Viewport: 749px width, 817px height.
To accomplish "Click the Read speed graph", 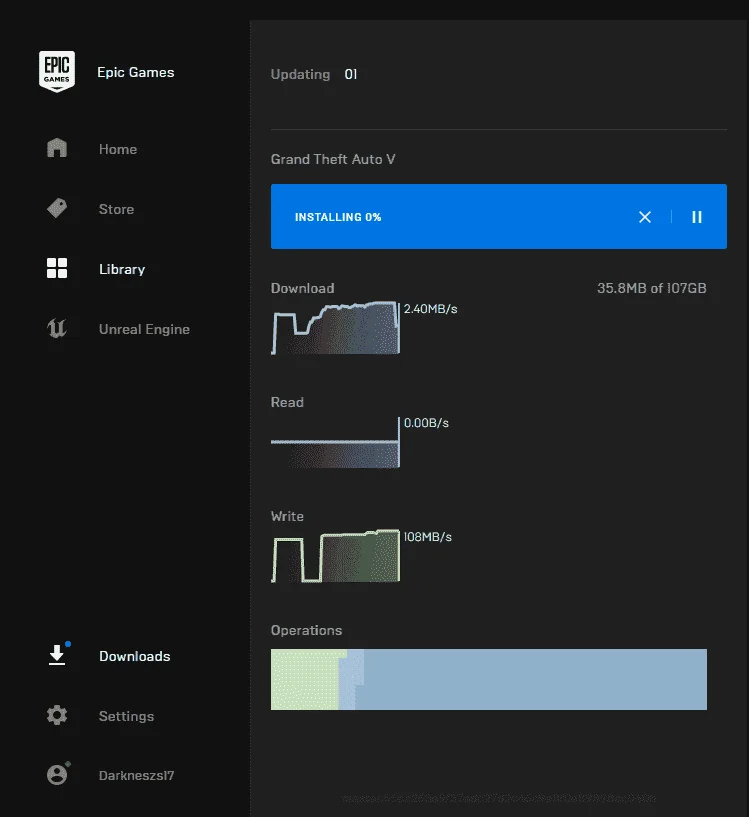I will 336,442.
